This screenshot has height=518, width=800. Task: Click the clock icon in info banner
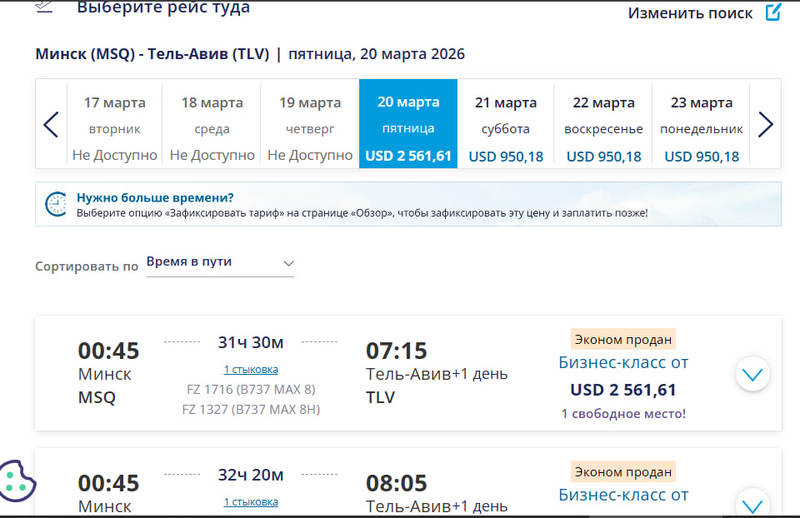point(56,204)
